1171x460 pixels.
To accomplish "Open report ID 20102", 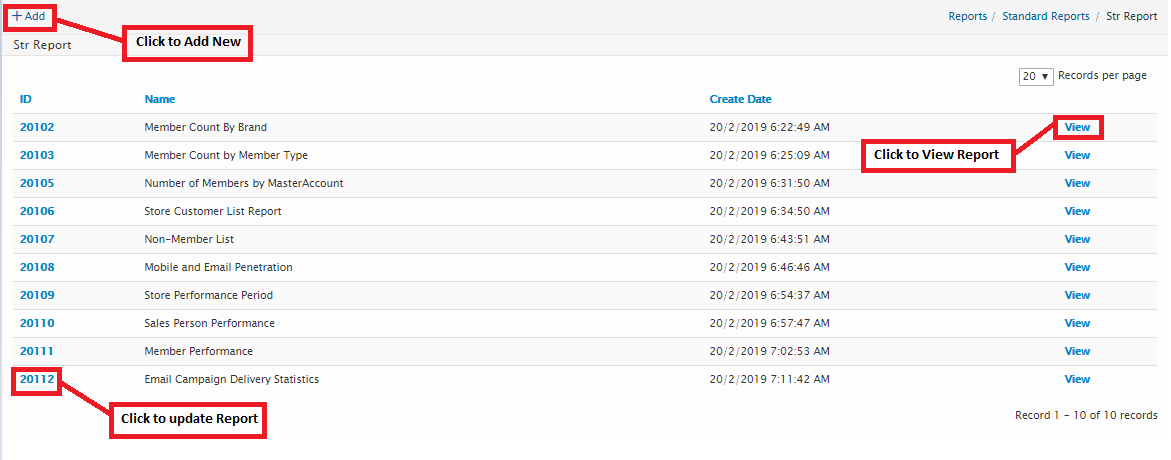I will pos(37,127).
